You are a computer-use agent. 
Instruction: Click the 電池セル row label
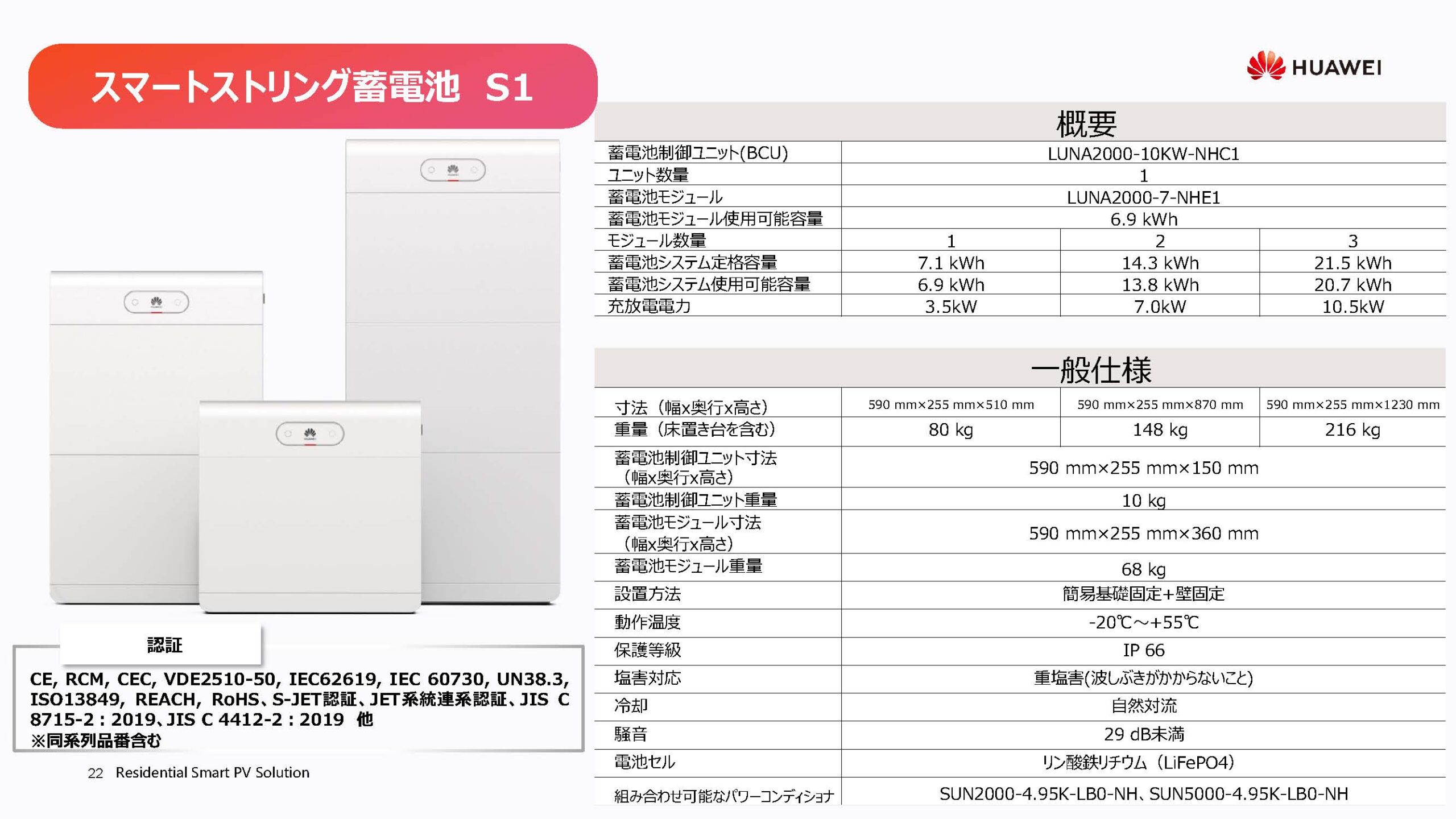point(644,762)
